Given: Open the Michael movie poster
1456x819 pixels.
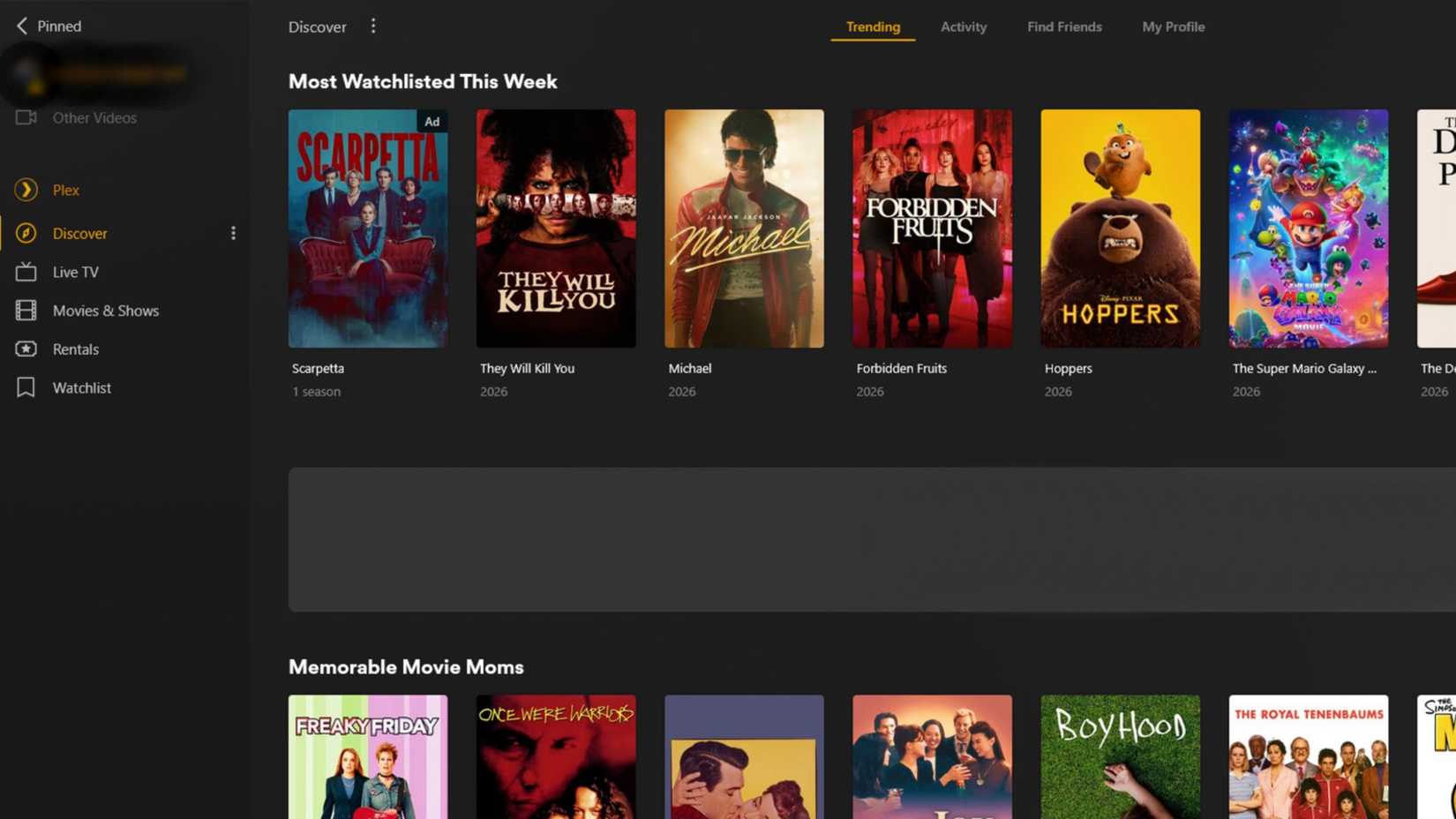Looking at the screenshot, I should [744, 229].
